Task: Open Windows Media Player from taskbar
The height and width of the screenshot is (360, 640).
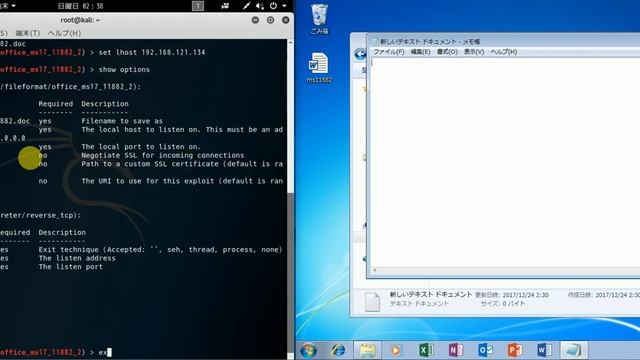Action: coord(395,350)
